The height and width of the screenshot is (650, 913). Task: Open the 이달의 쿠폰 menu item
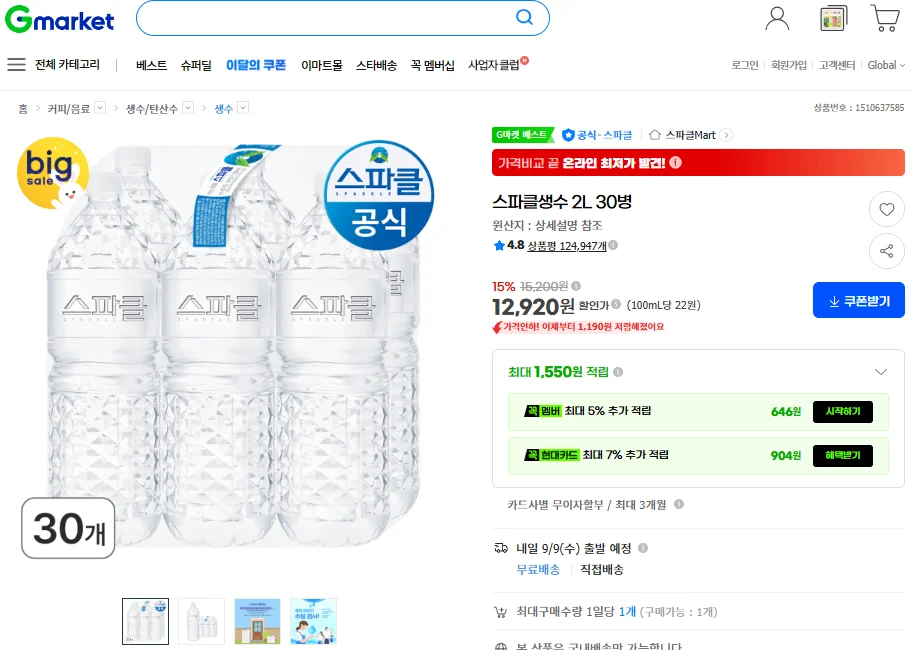[x=256, y=65]
